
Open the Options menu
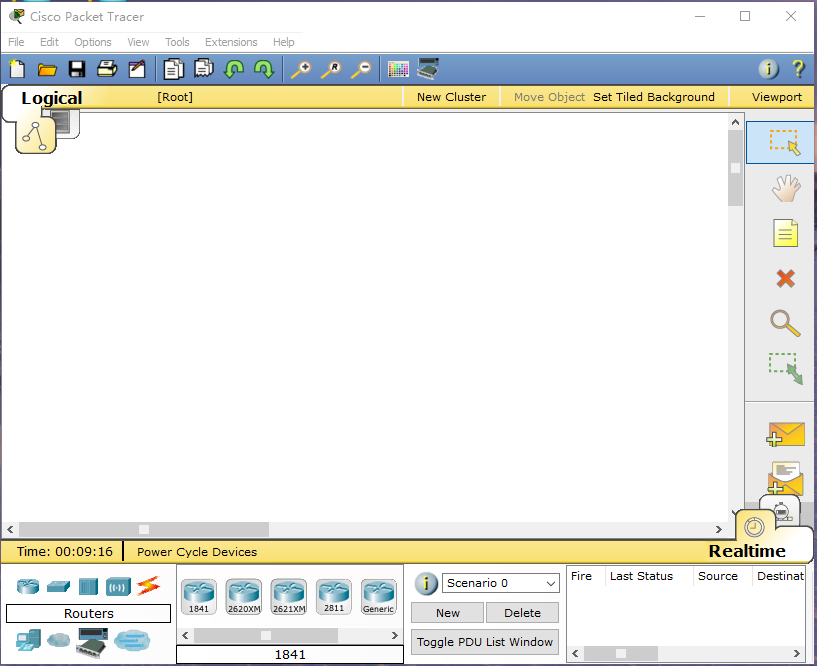93,42
